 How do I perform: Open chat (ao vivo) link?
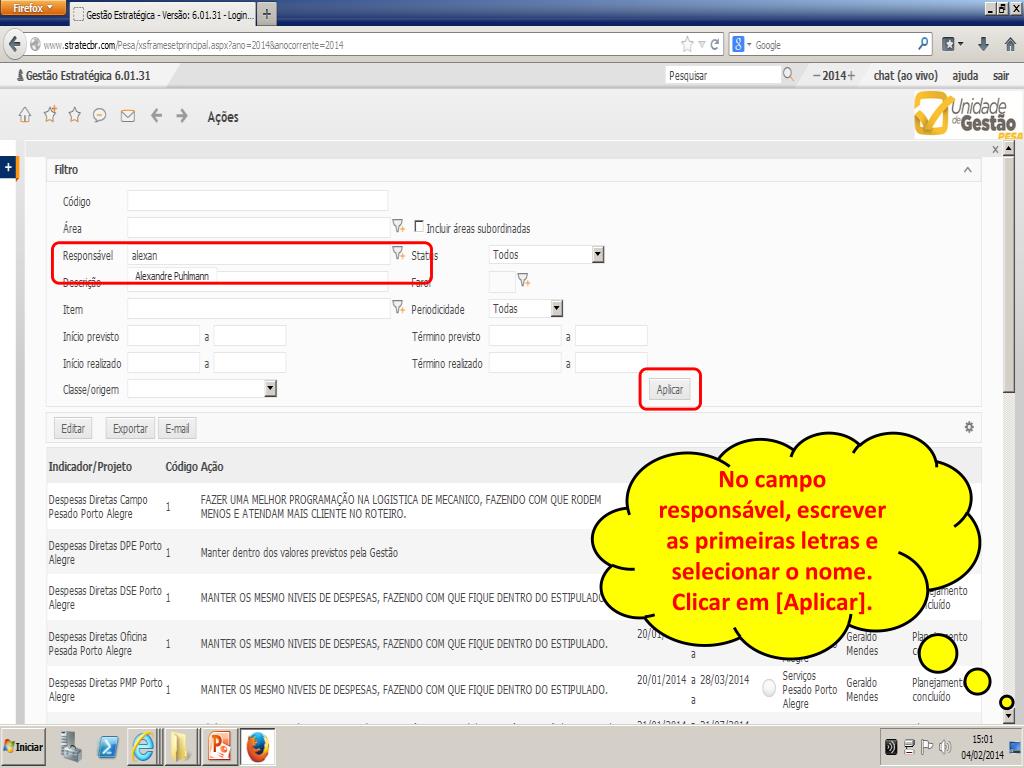pyautogui.click(x=905, y=75)
